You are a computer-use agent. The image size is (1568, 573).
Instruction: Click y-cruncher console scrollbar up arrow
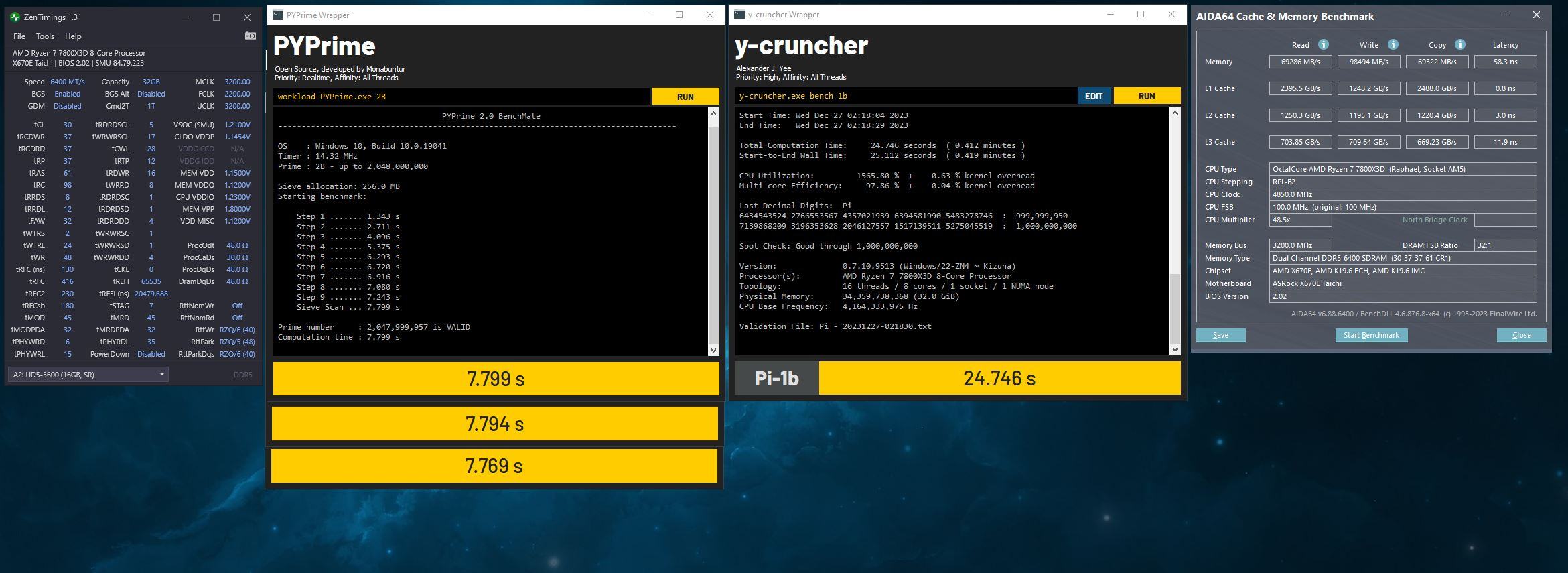coord(1175,113)
